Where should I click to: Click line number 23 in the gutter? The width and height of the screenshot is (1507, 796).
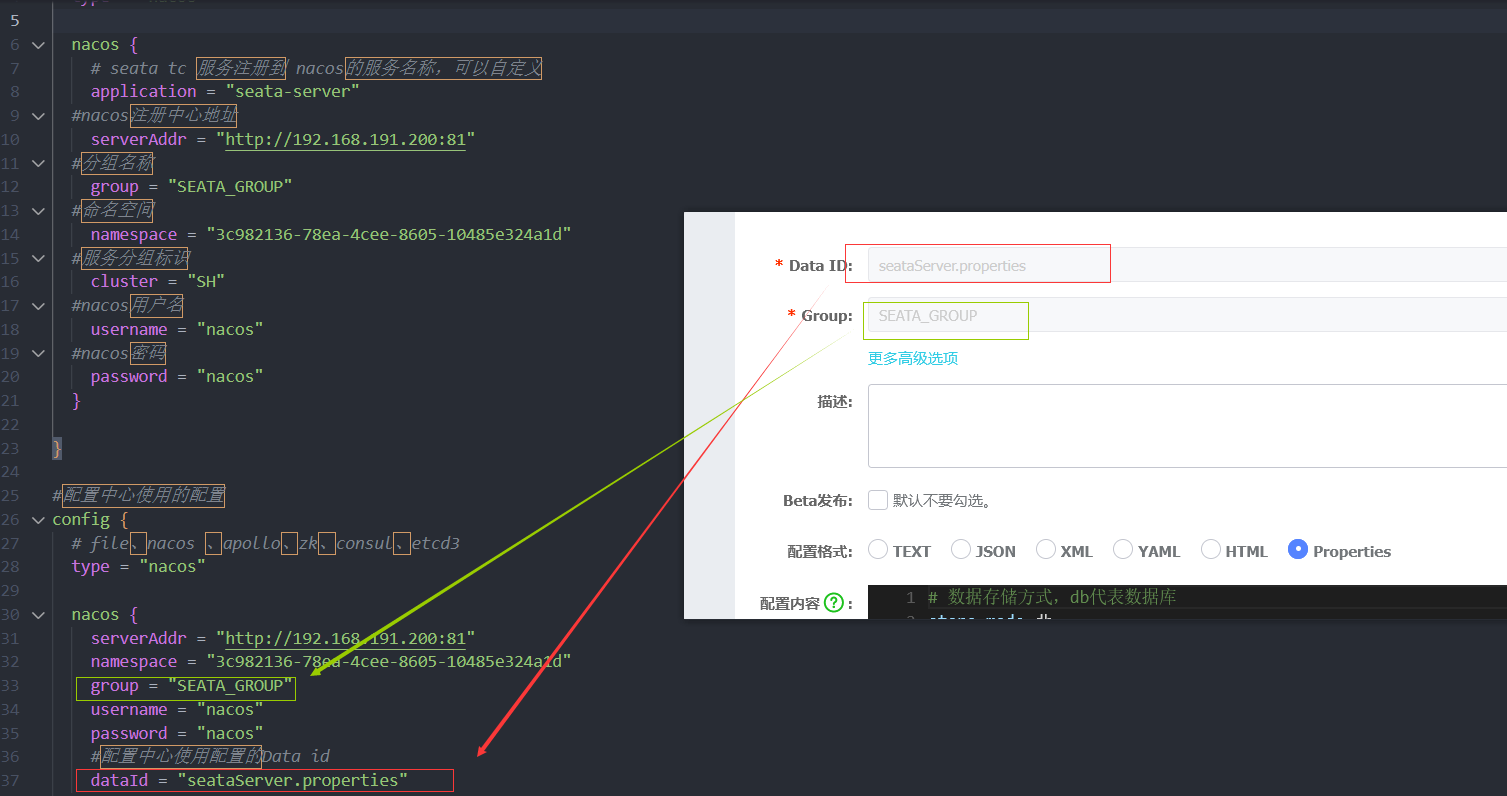click(10, 448)
